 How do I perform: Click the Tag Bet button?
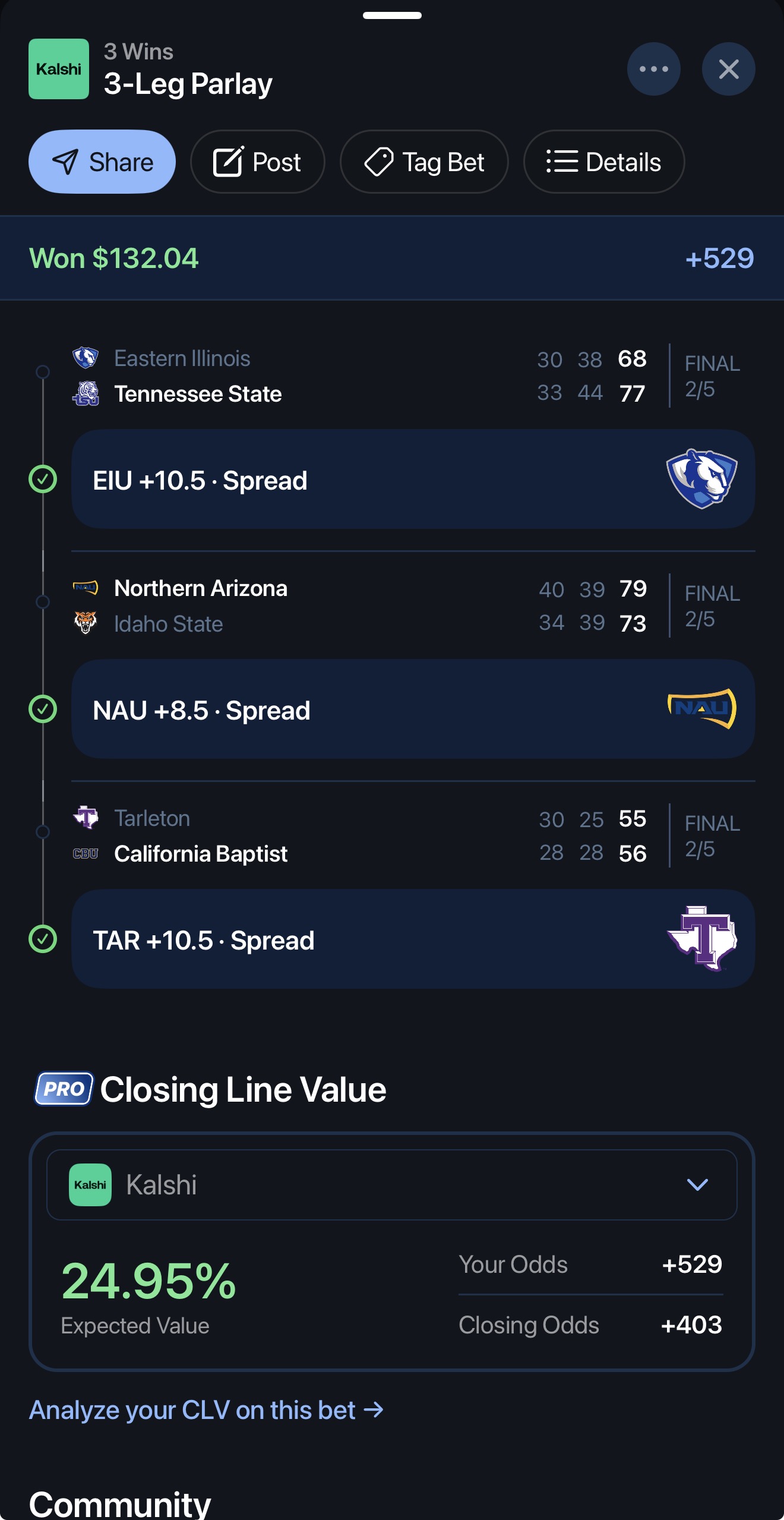click(x=423, y=162)
